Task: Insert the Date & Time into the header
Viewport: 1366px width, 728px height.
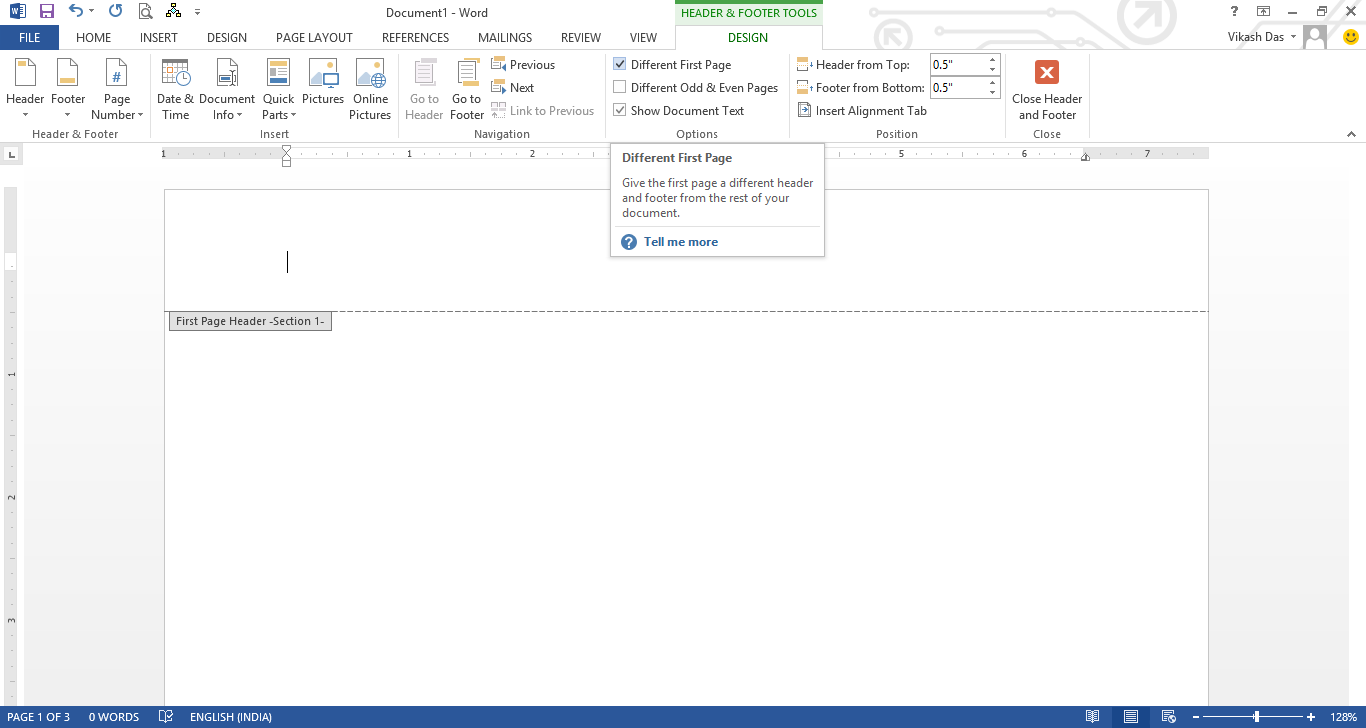Action: coord(175,89)
